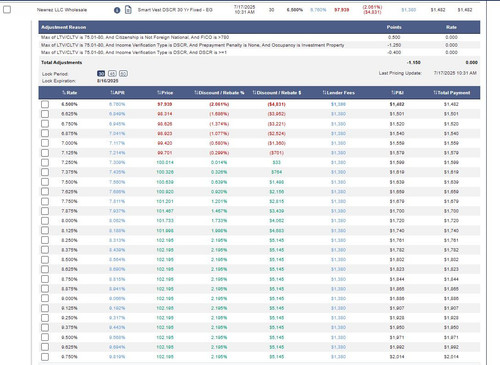The height and width of the screenshot is (365, 500).
Task: Tick the checkbox left of Newrez LLC Wholesale
Action: [x=7, y=10]
